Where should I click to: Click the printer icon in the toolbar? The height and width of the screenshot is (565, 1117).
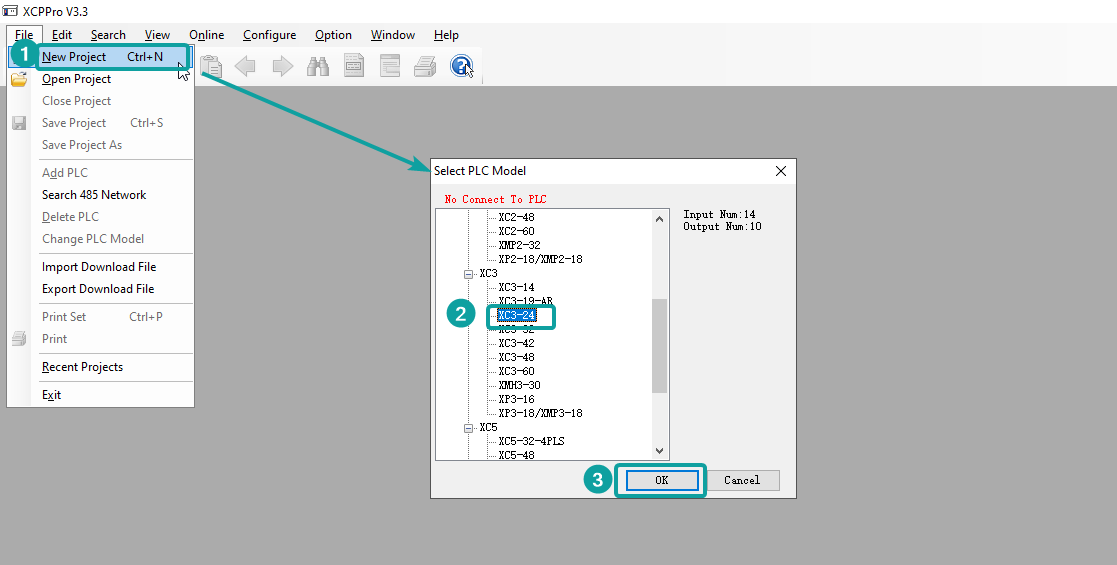(x=425, y=67)
